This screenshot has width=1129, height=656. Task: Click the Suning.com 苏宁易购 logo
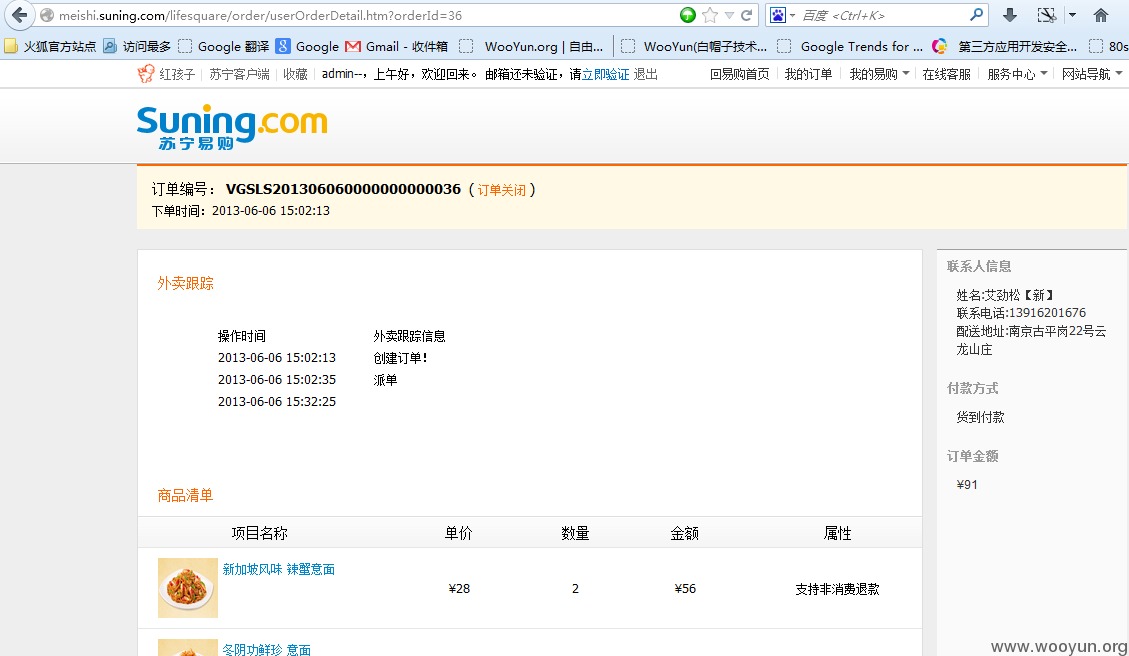click(x=232, y=127)
